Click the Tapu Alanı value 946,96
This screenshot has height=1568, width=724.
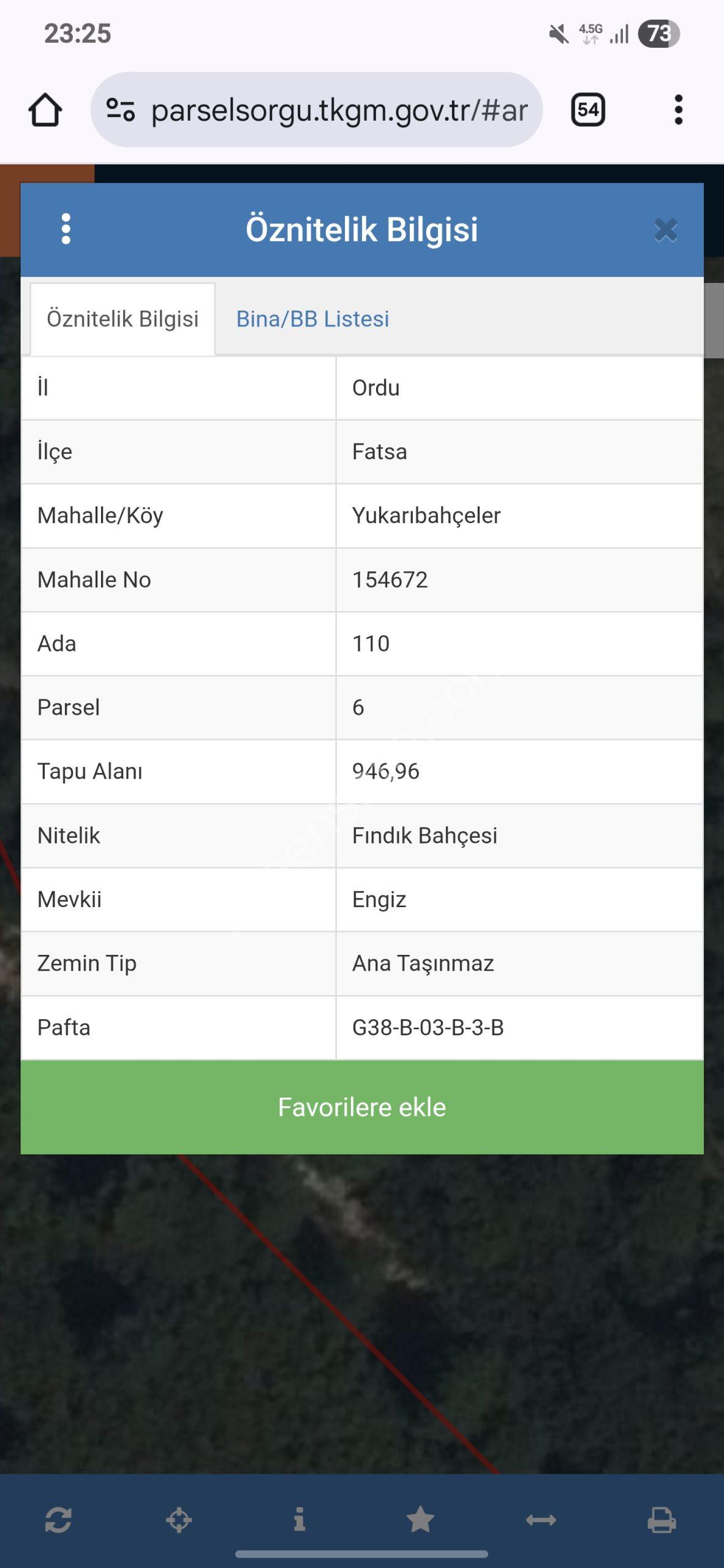coord(386,771)
